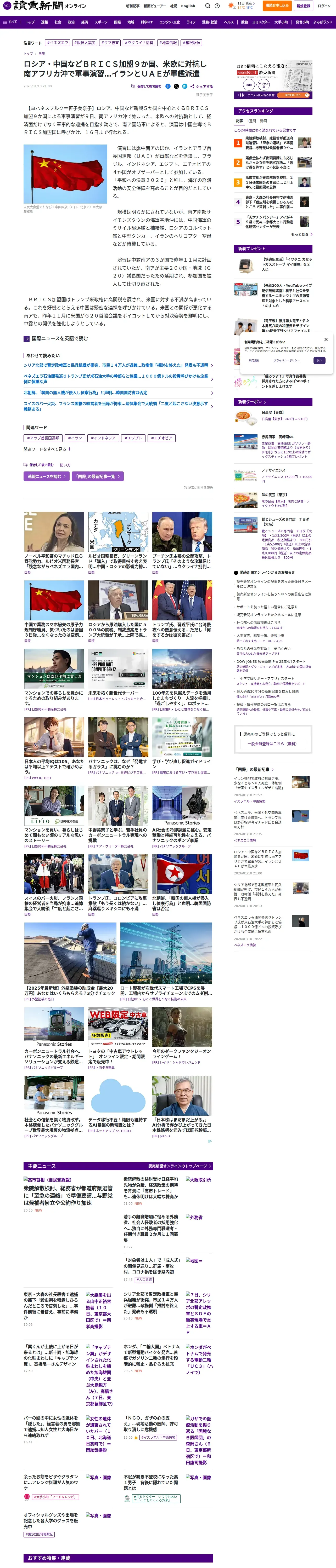
Task: Open ranking item number 1 badge
Action: pos(238,143)
